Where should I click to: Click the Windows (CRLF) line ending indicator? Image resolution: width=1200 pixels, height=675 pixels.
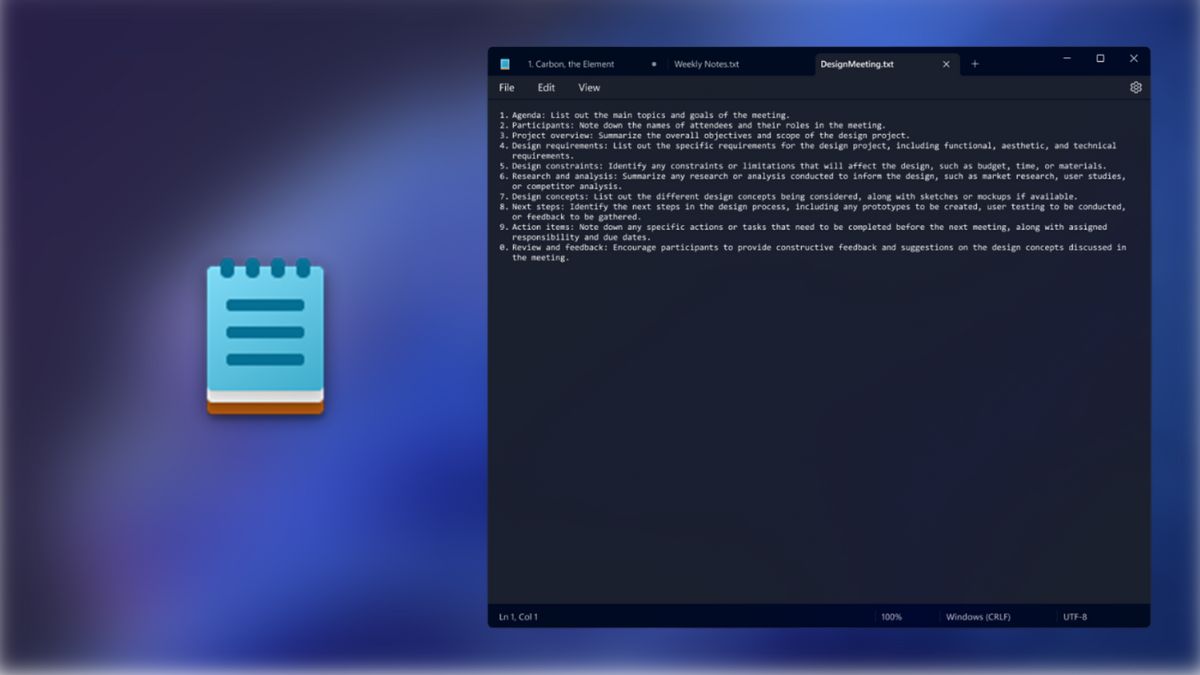(x=977, y=617)
